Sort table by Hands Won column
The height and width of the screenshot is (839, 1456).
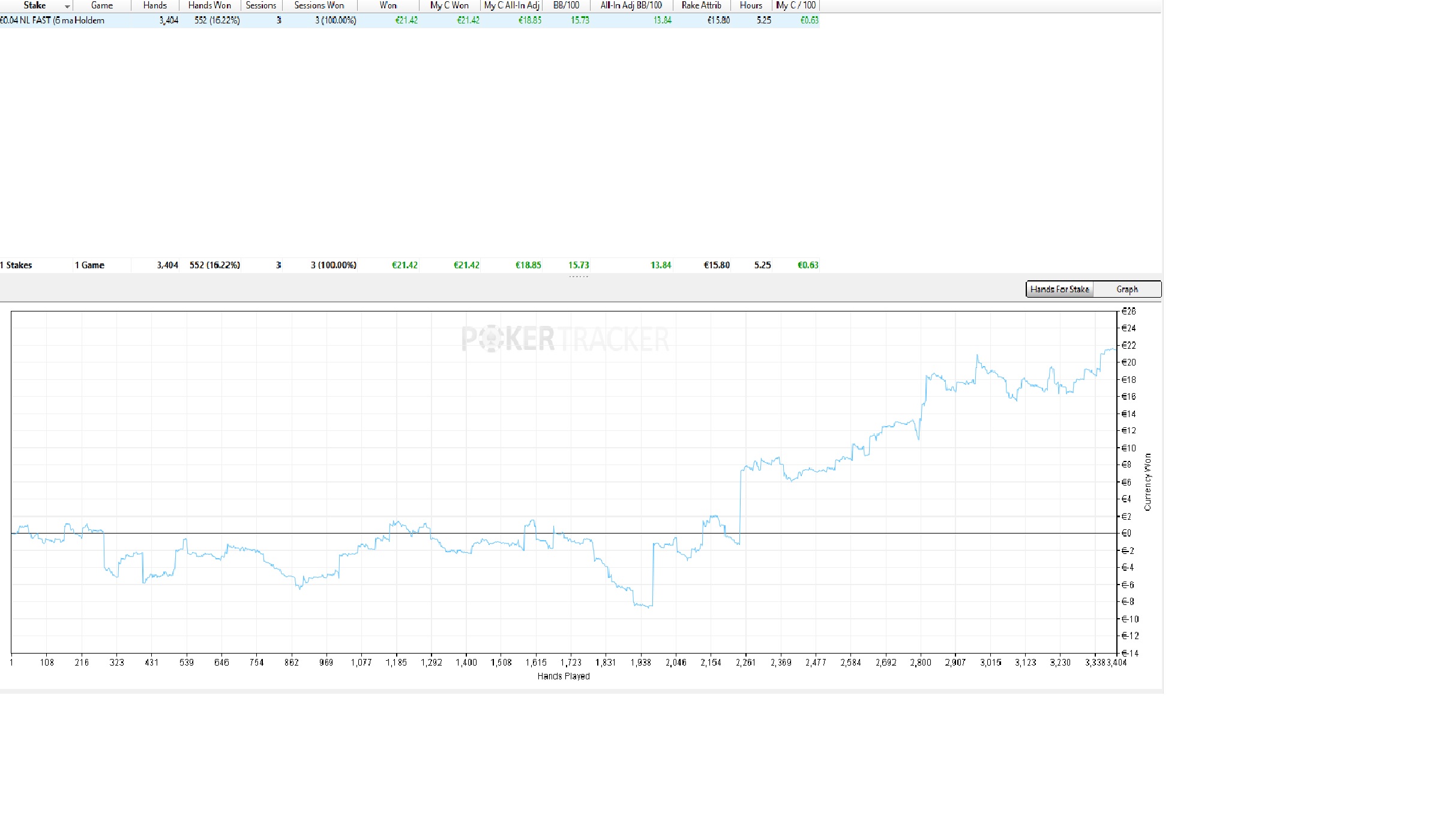click(209, 5)
